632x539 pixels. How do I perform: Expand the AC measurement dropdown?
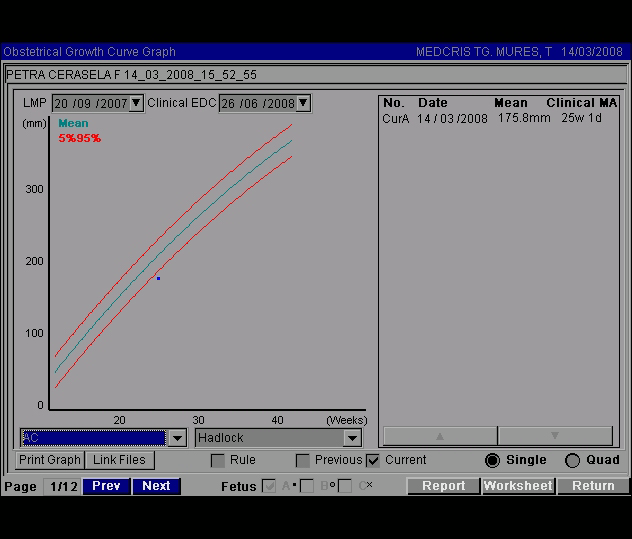pyautogui.click(x=177, y=438)
